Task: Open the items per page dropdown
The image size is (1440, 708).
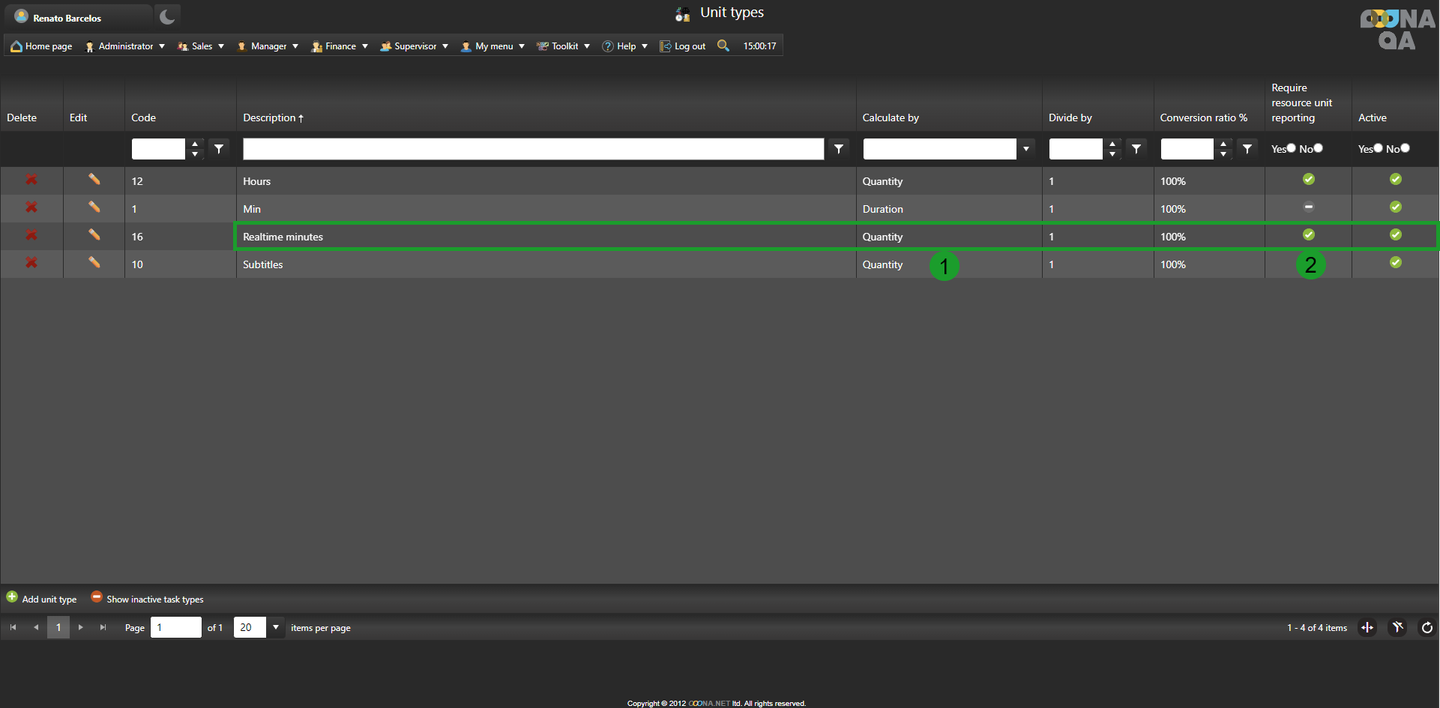Action: [x=275, y=628]
